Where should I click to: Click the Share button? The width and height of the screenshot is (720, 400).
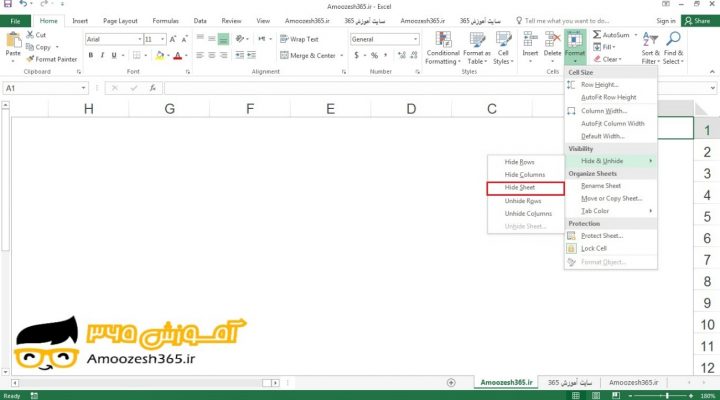click(698, 21)
